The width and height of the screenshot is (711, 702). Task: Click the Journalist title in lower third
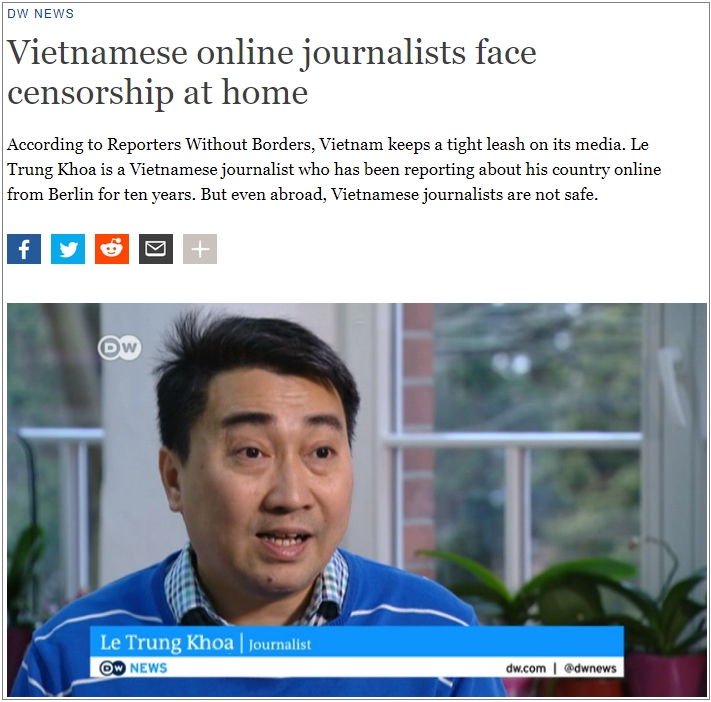pos(280,644)
